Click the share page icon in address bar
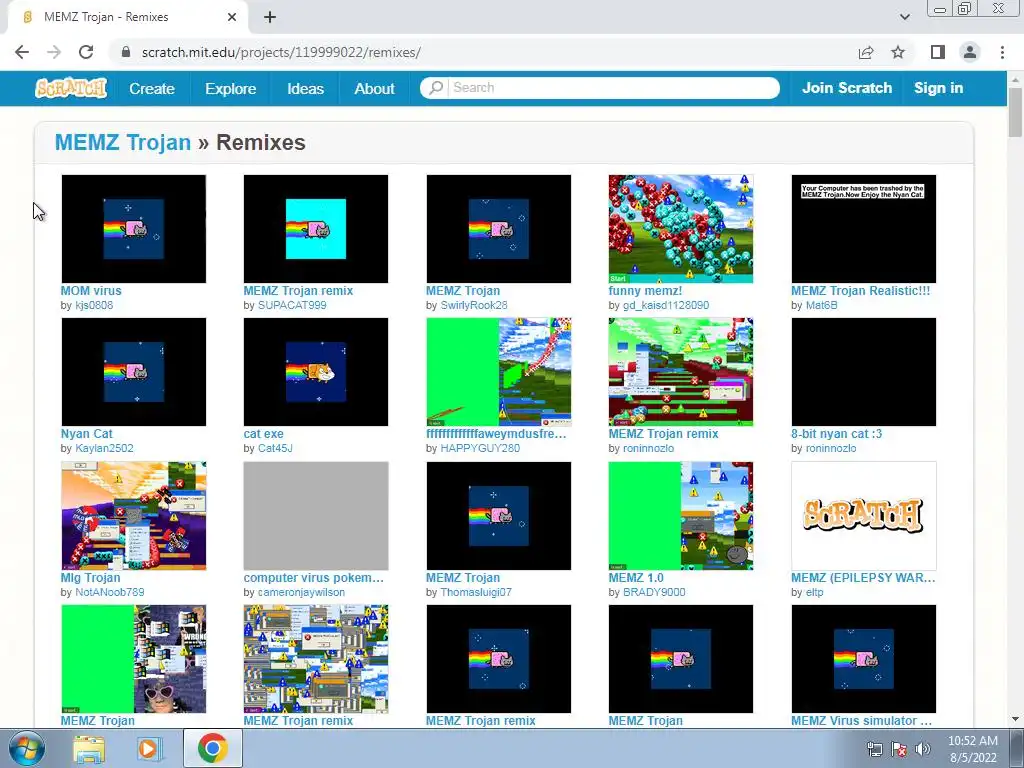 click(x=866, y=52)
